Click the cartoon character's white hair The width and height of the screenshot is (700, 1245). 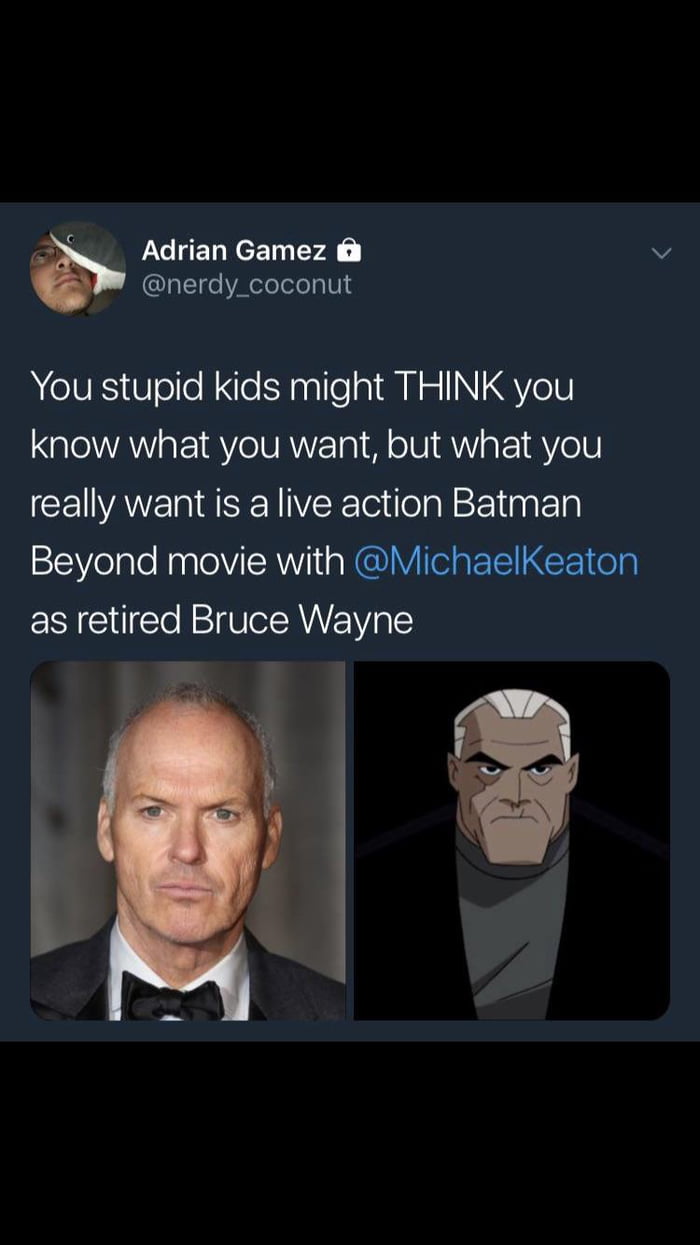511,710
